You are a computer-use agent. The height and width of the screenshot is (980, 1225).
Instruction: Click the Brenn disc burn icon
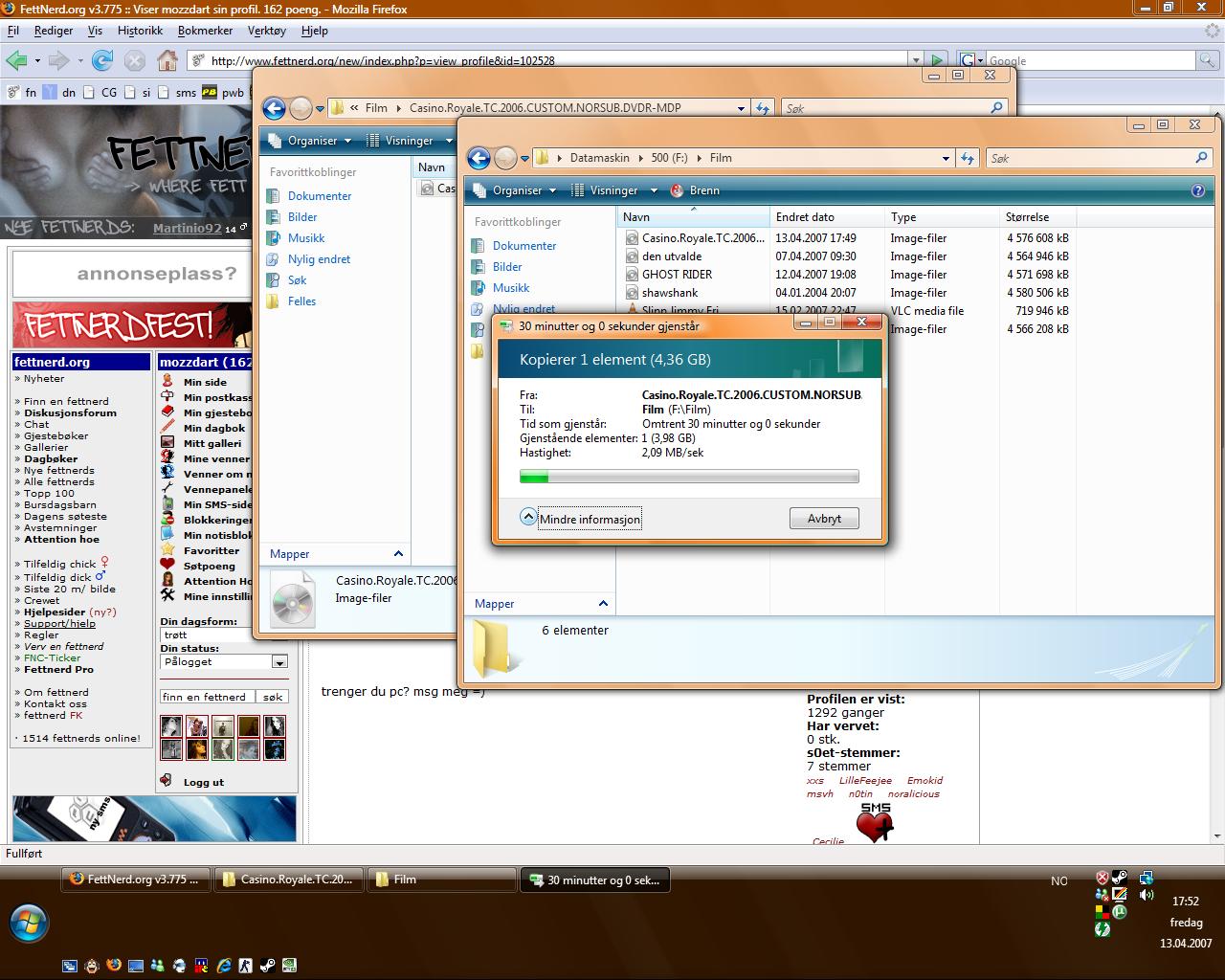(x=678, y=190)
